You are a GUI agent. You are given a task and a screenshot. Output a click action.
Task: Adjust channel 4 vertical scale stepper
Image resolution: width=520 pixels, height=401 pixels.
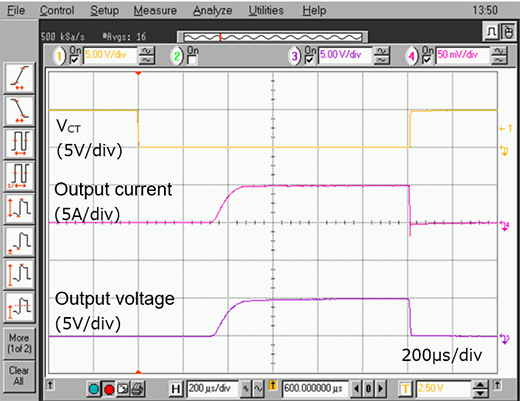(499, 55)
